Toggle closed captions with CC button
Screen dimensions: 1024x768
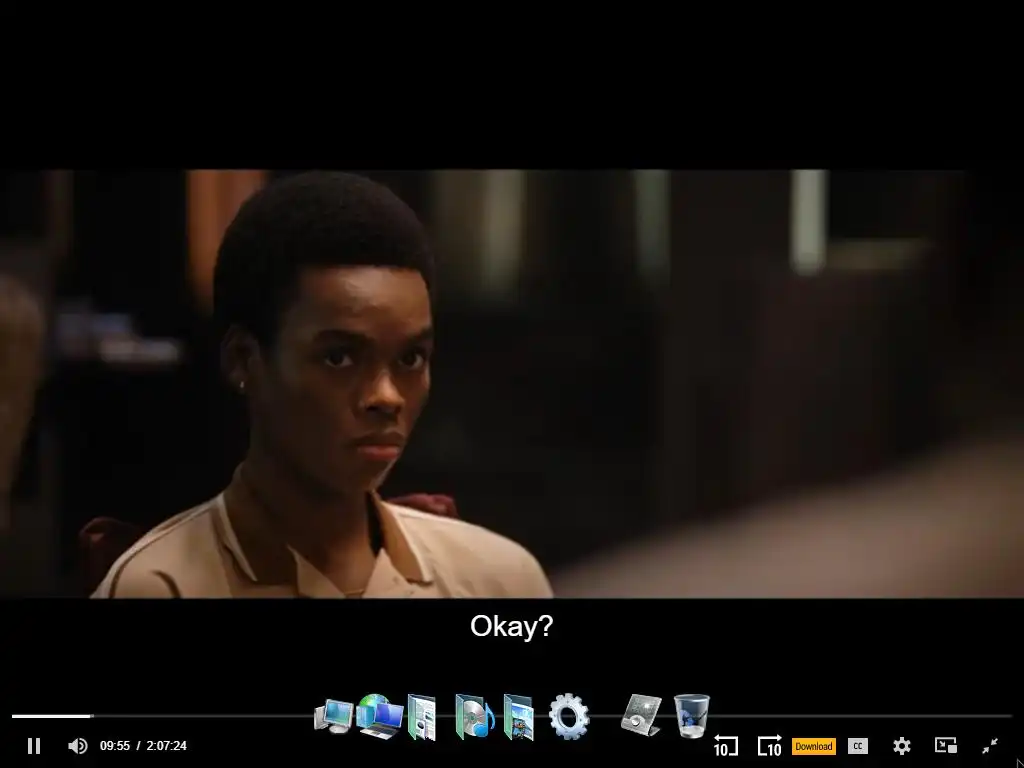pos(857,746)
